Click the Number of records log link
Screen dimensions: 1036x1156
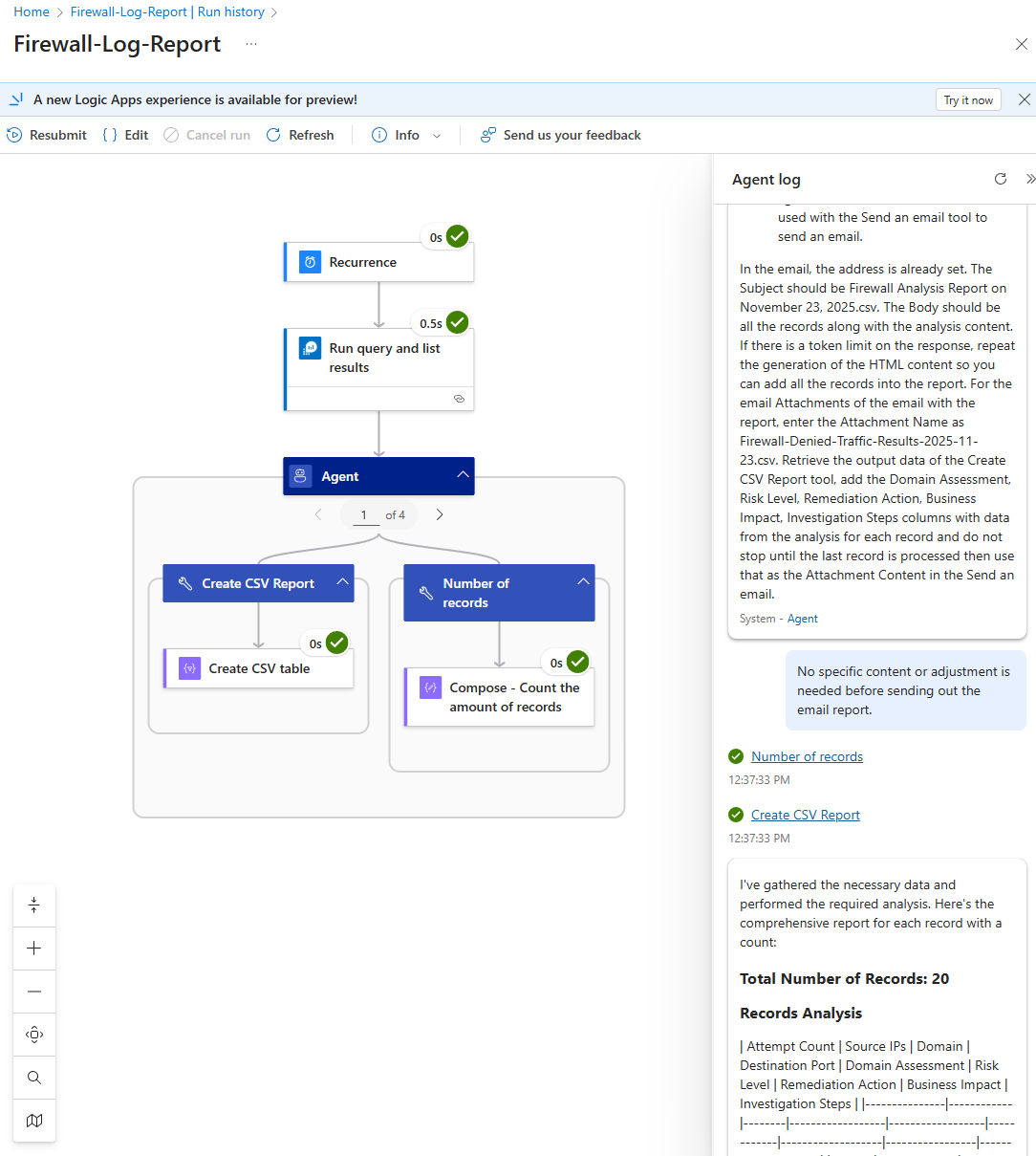pos(807,756)
